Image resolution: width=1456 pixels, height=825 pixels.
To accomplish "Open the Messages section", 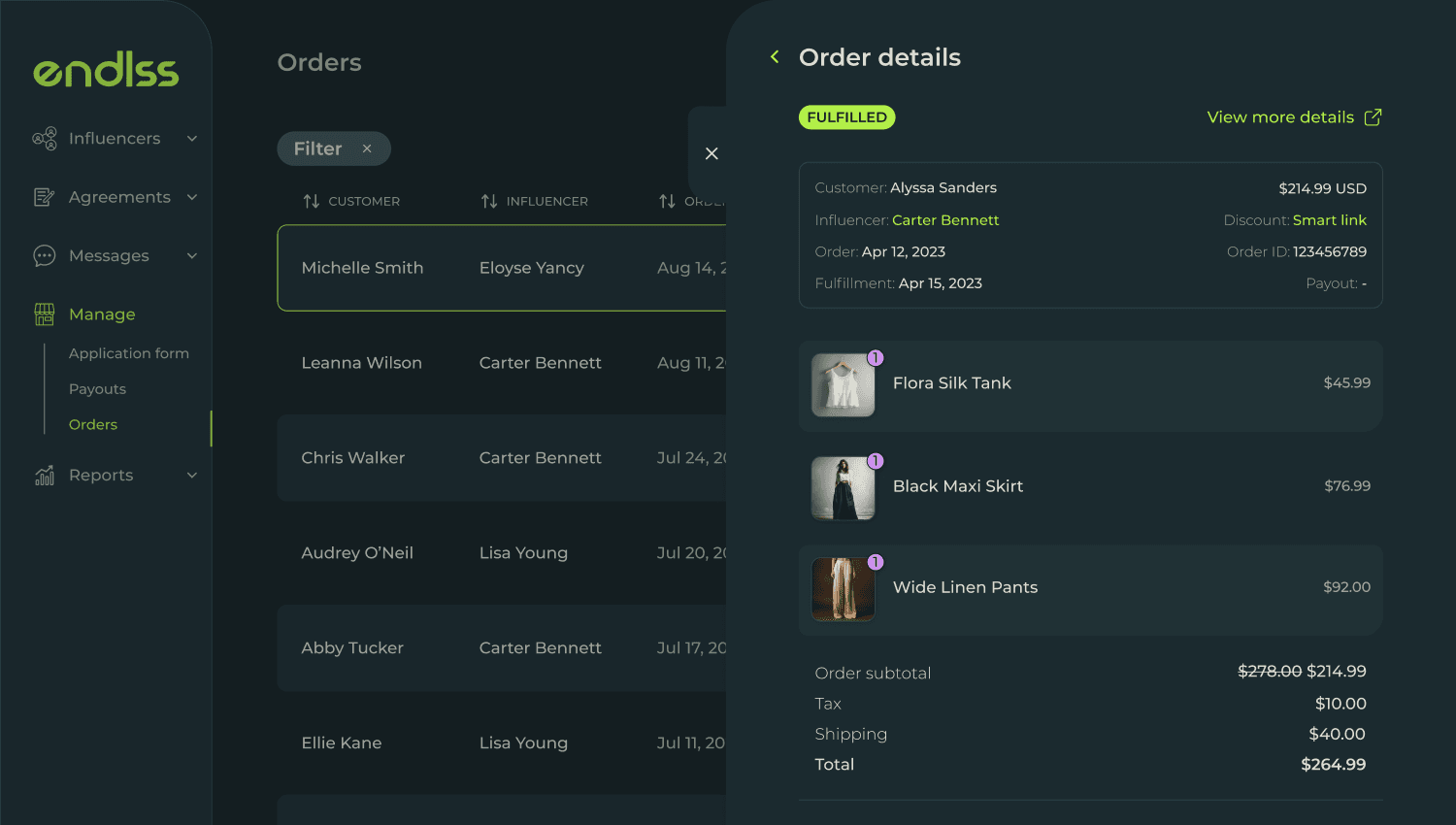I will tap(109, 256).
